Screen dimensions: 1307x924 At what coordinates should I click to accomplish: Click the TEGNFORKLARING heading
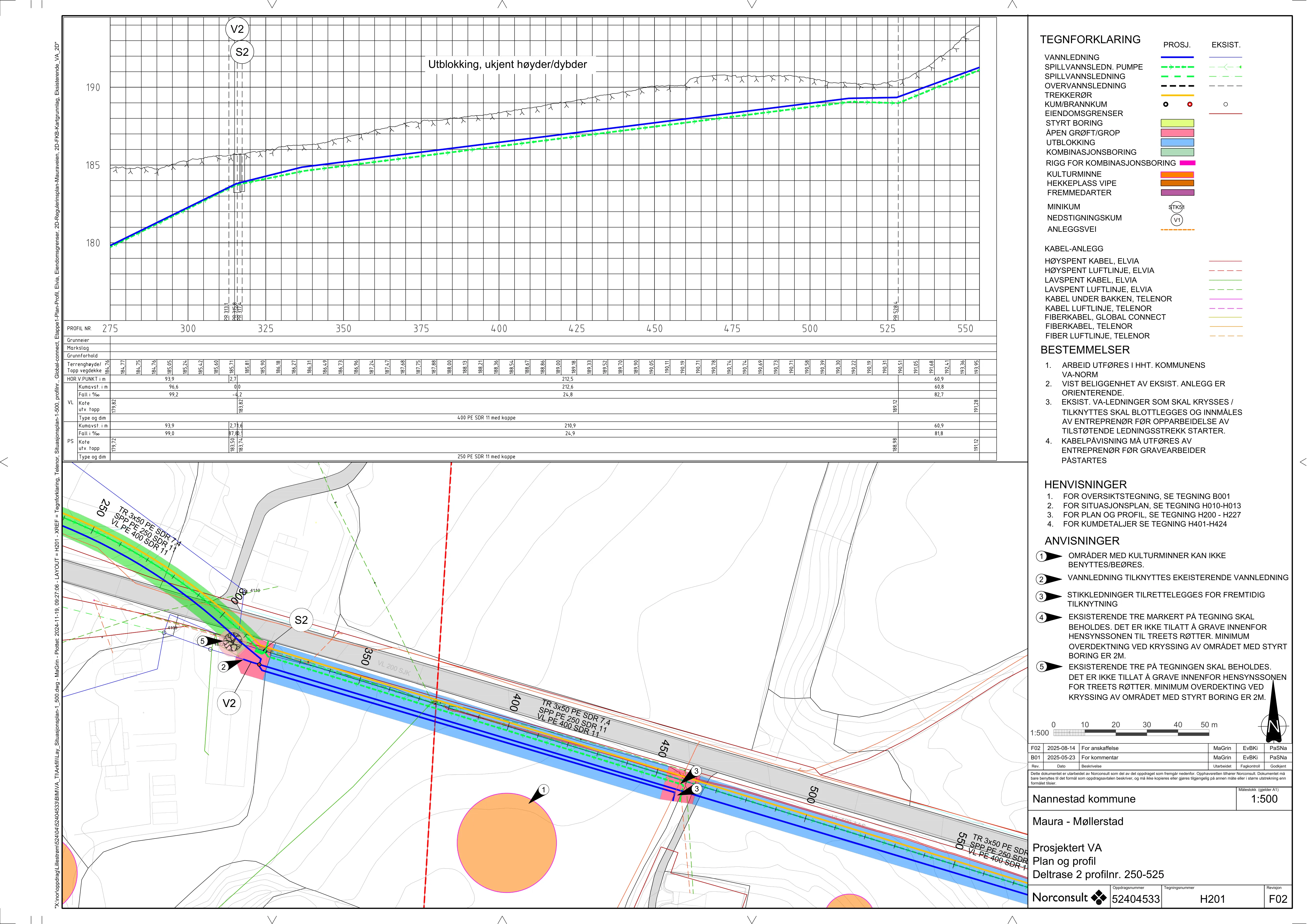[1090, 39]
